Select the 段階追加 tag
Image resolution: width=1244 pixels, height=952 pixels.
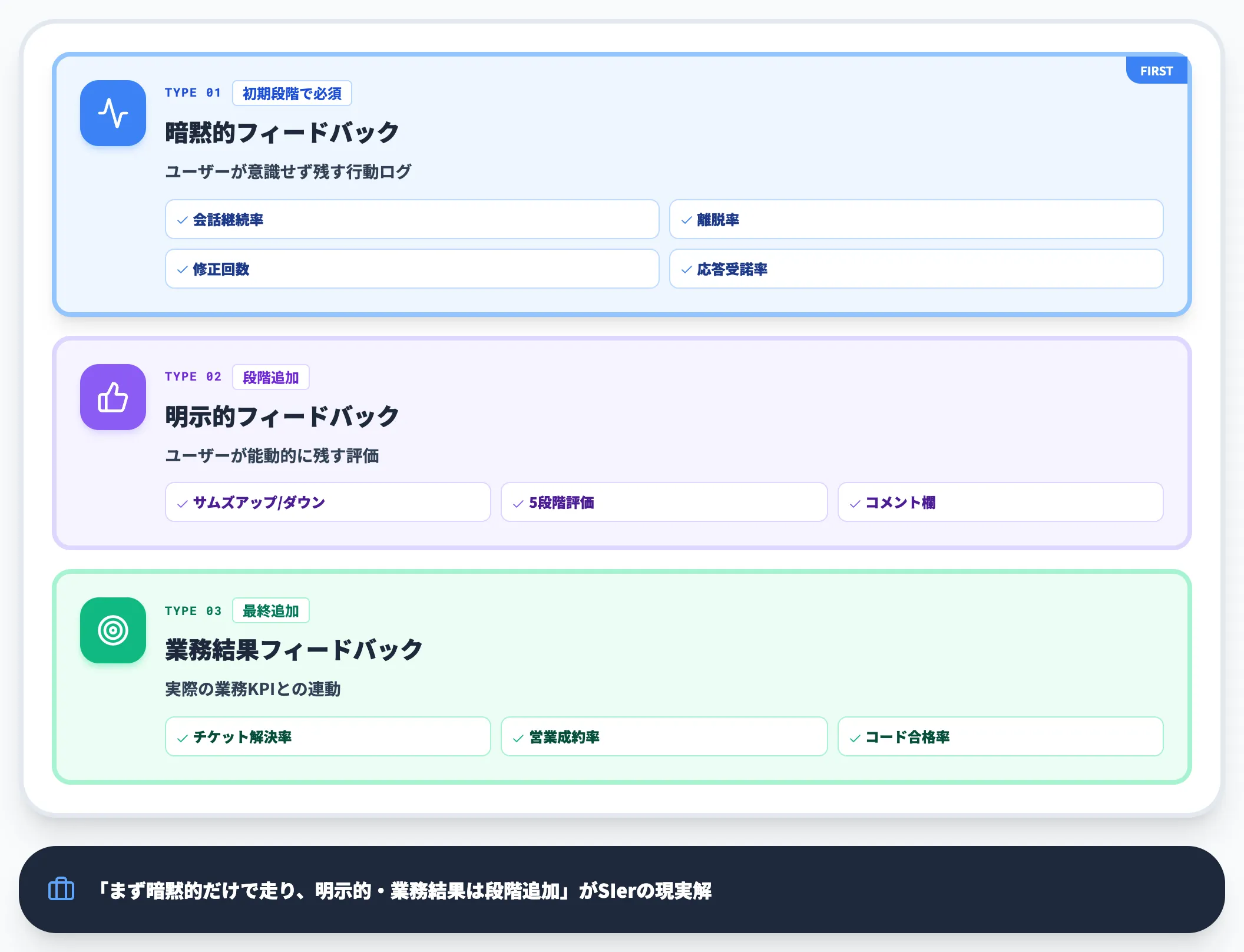click(271, 377)
